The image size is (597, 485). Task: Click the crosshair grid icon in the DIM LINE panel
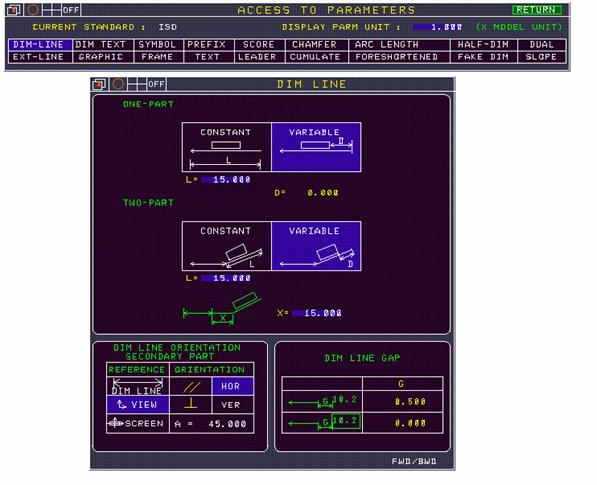click(x=137, y=84)
